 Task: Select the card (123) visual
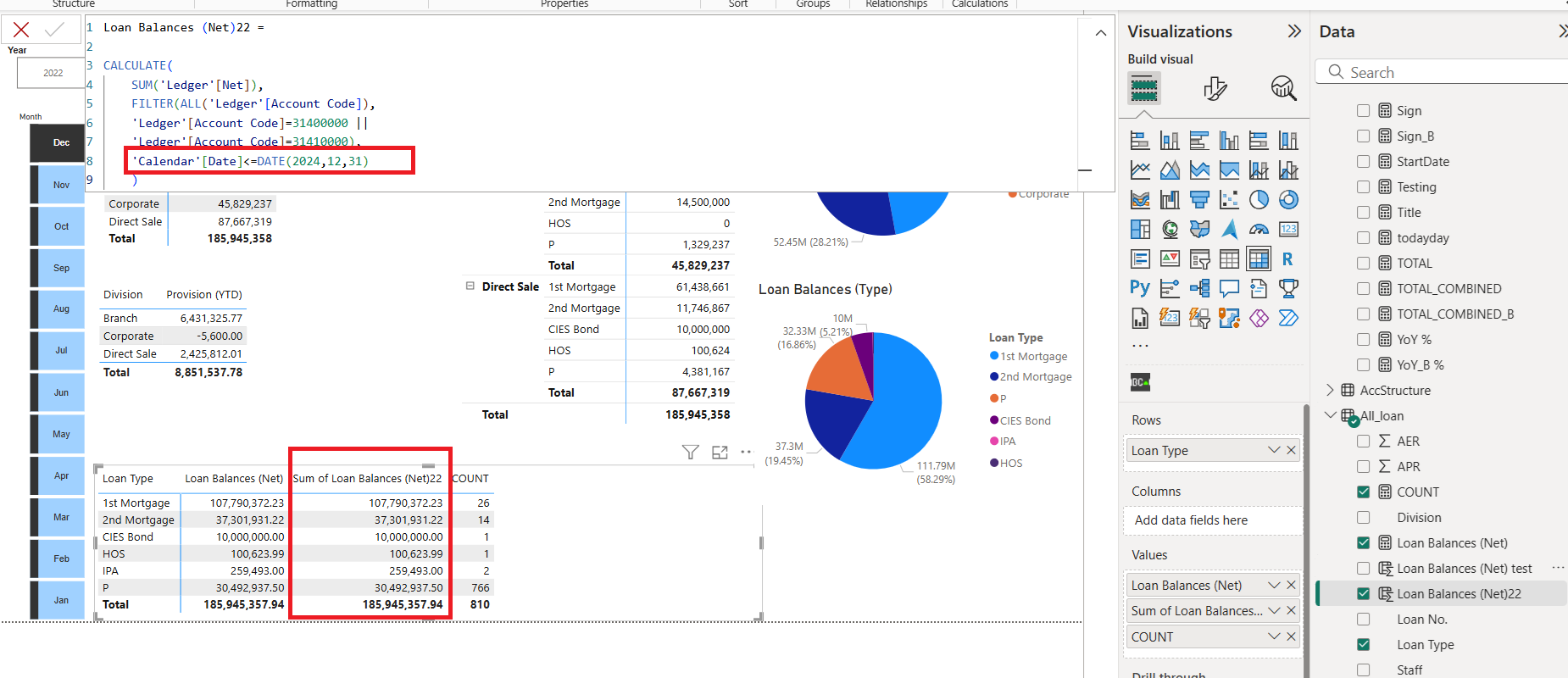[x=1288, y=230]
